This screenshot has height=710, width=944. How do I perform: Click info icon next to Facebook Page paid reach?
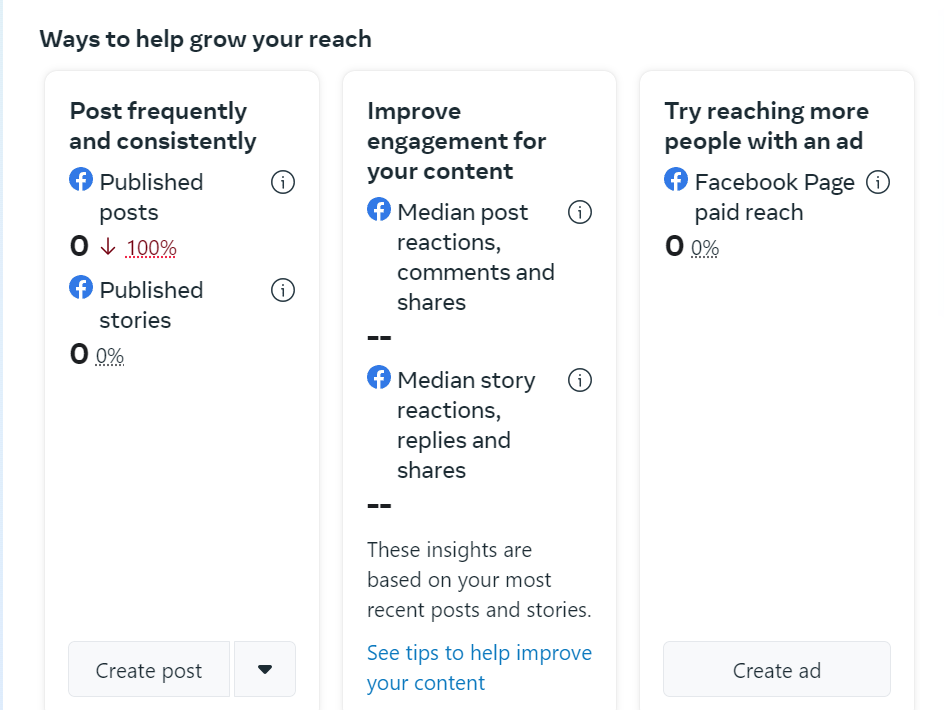coord(878,183)
